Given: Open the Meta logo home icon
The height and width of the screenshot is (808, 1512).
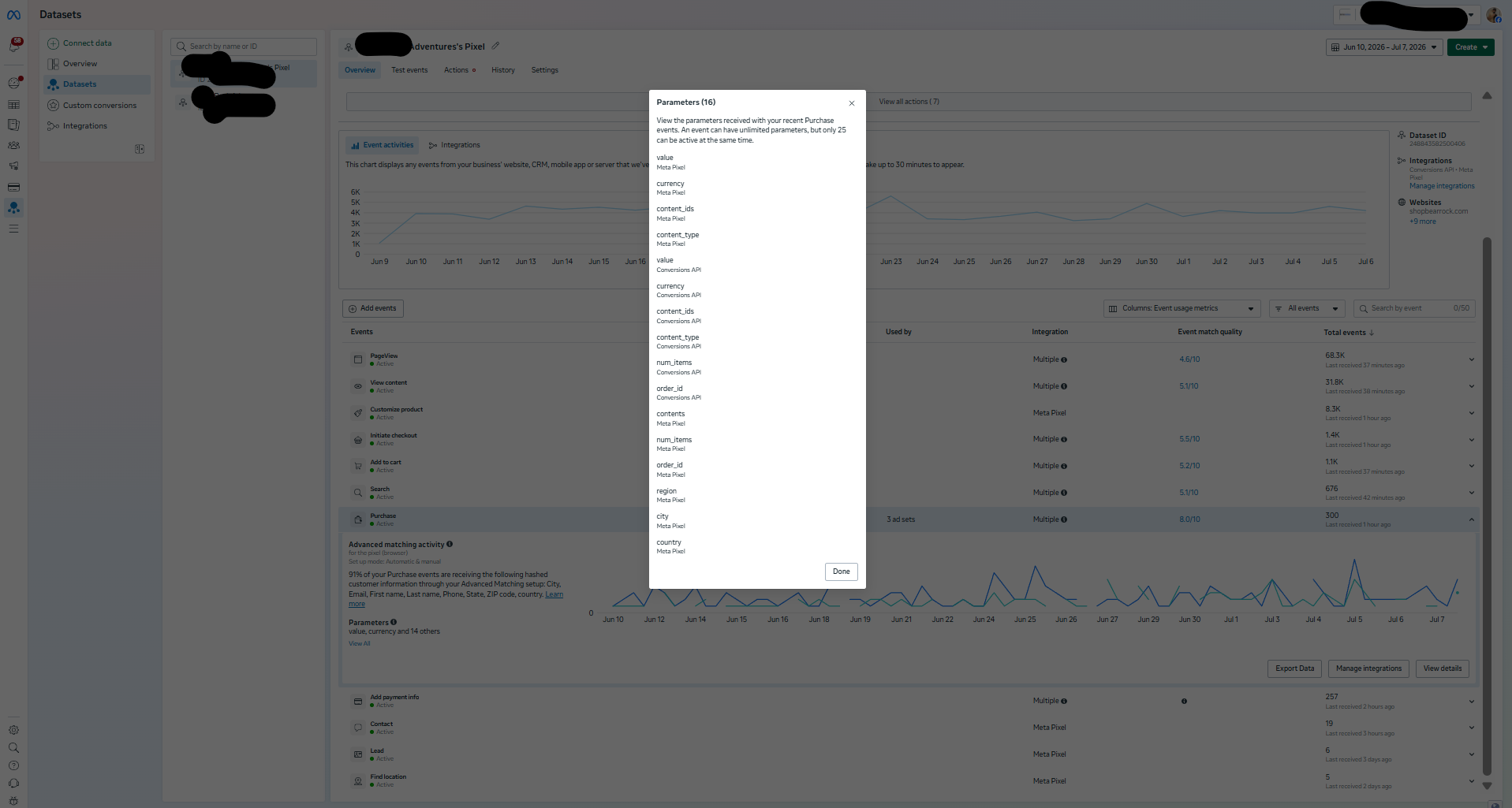Looking at the screenshot, I should [14, 15].
